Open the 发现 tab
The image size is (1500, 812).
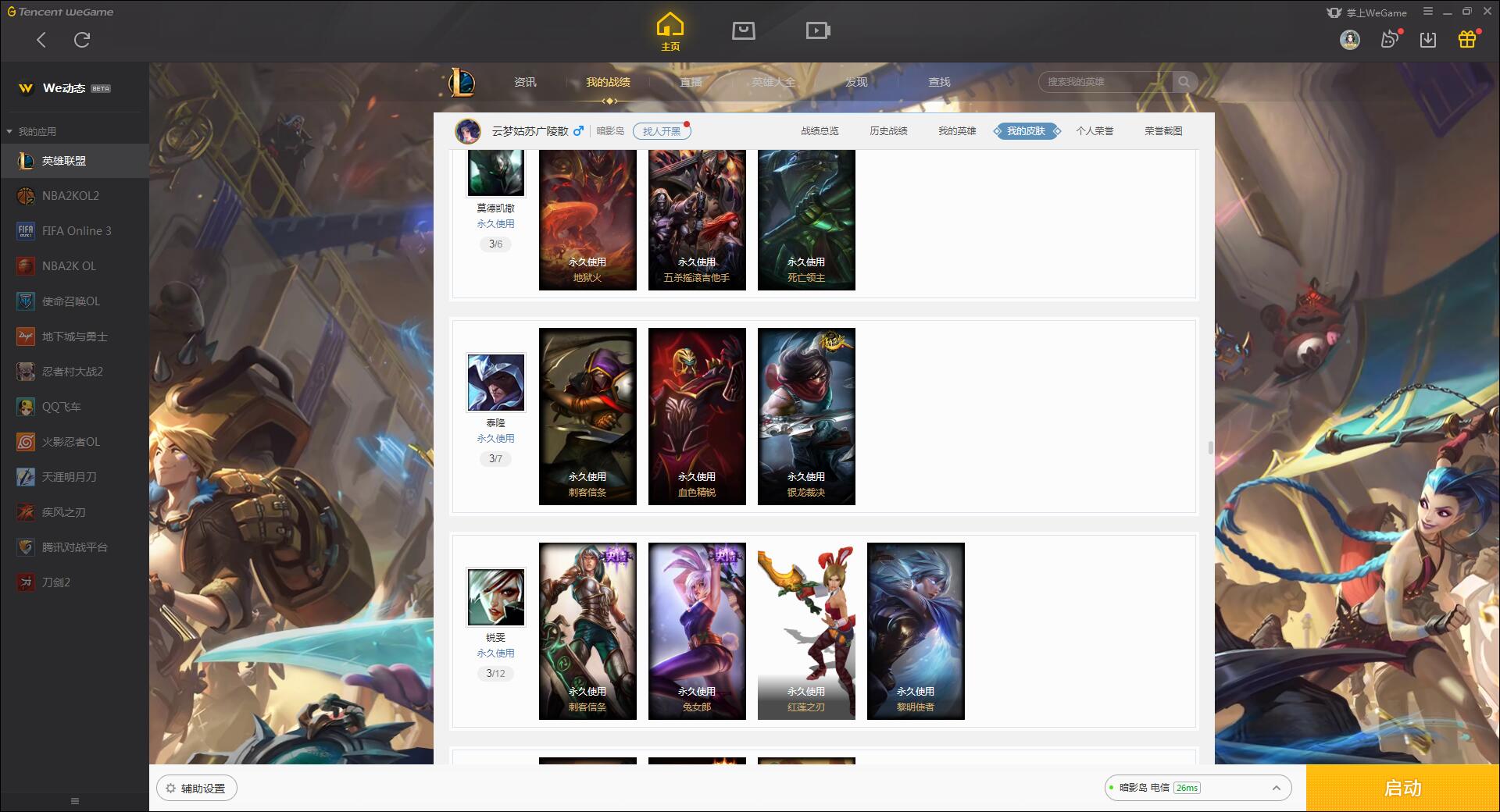[856, 82]
